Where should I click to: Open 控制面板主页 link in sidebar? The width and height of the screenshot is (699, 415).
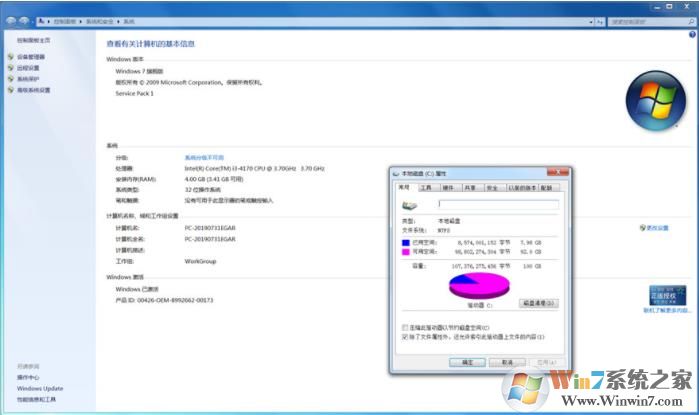33,40
